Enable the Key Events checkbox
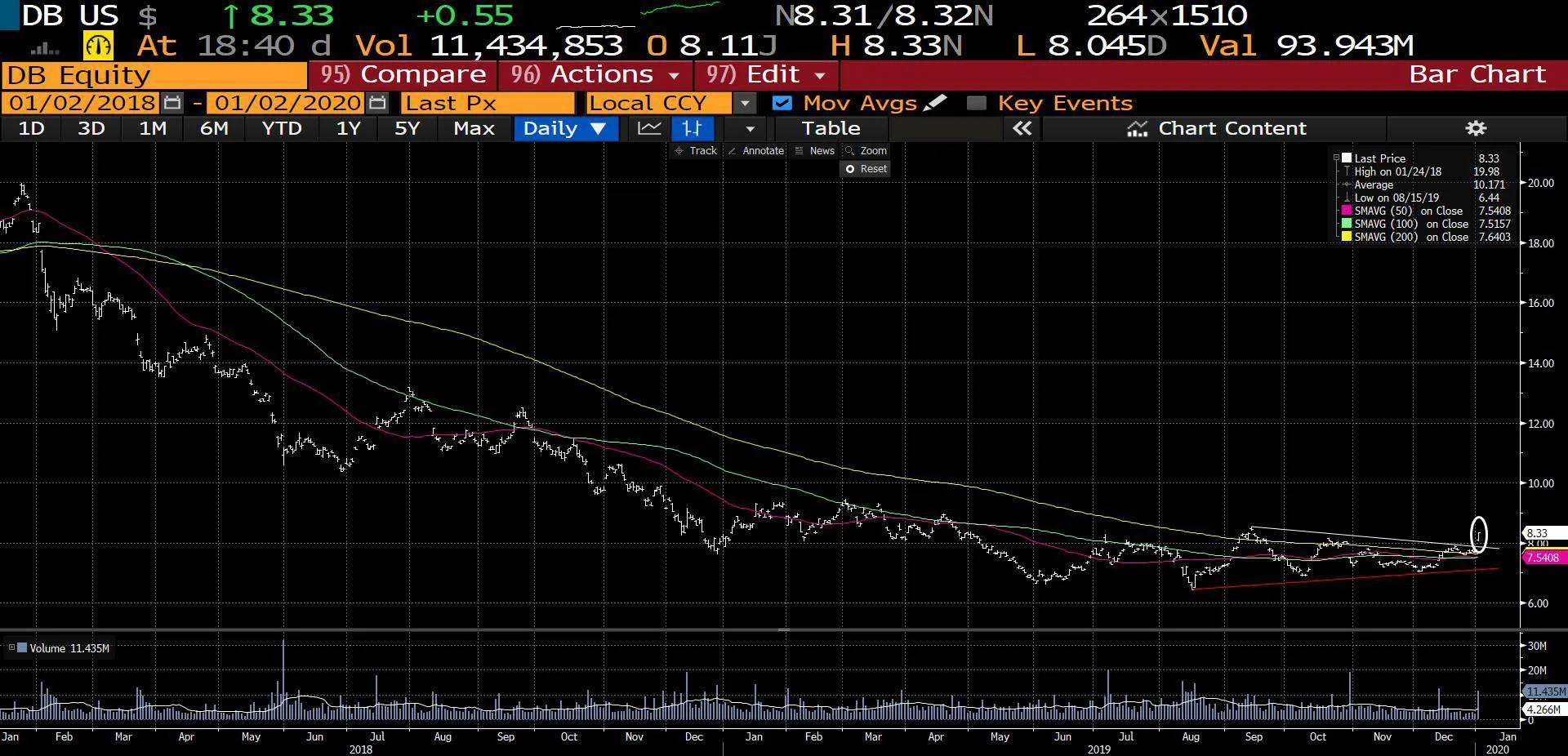The width and height of the screenshot is (1568, 756). [976, 103]
